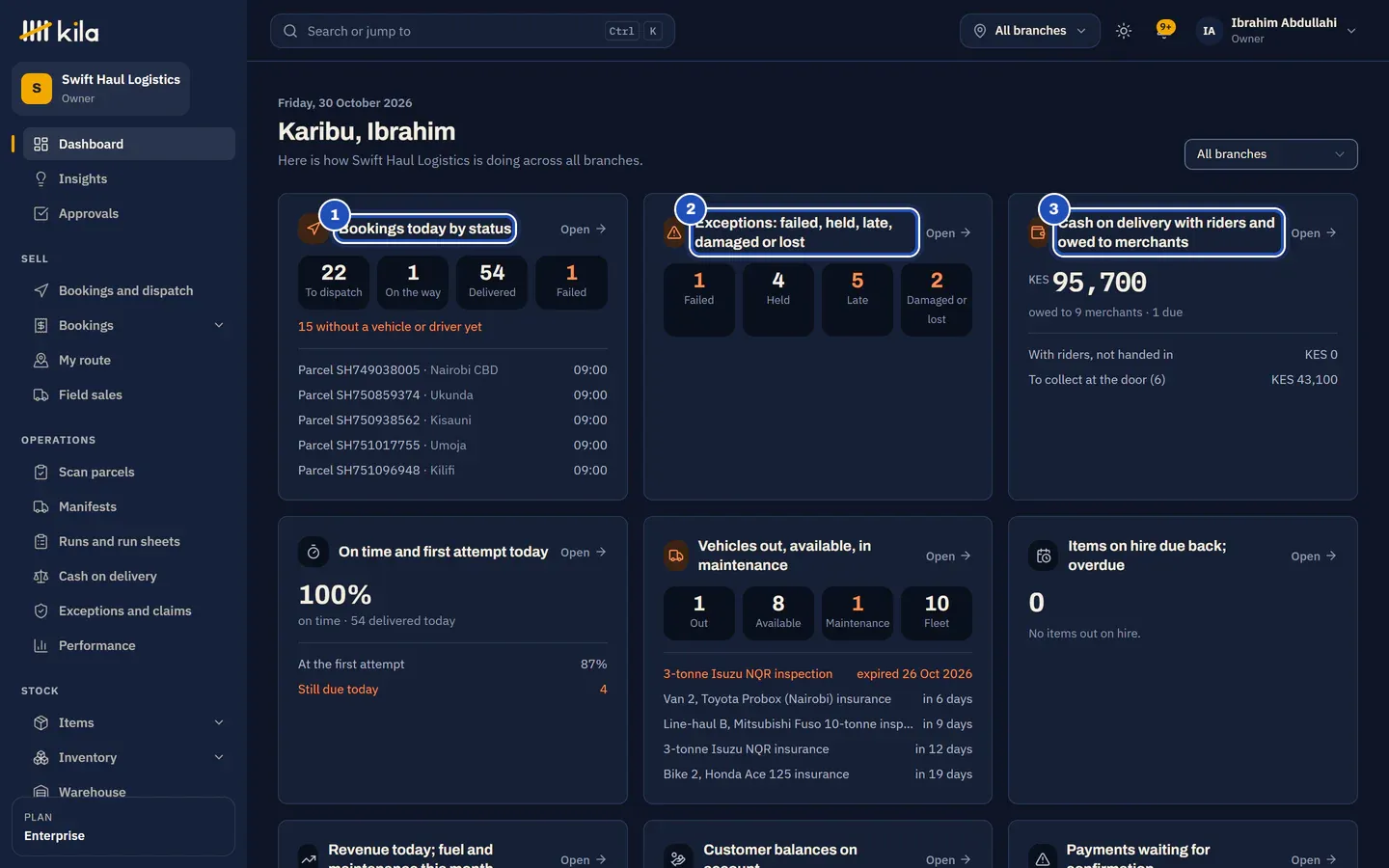Open the Ibrahim Abdullahi account menu chevron
The image size is (1389, 868).
pos(1351,31)
